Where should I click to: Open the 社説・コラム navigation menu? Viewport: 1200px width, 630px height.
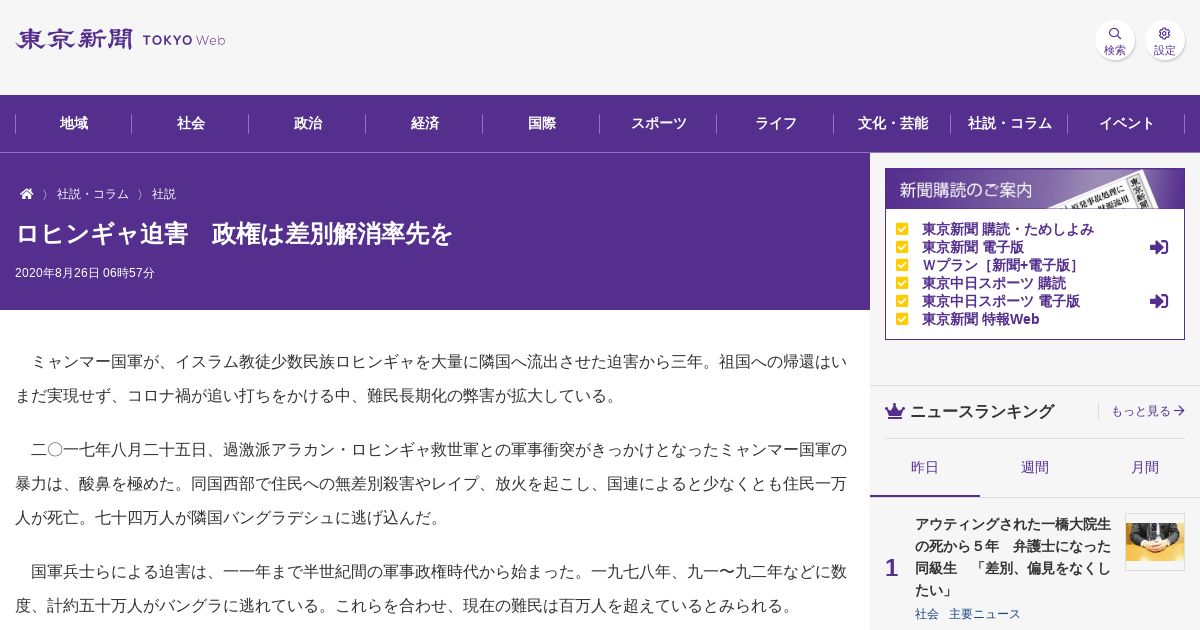(1010, 124)
